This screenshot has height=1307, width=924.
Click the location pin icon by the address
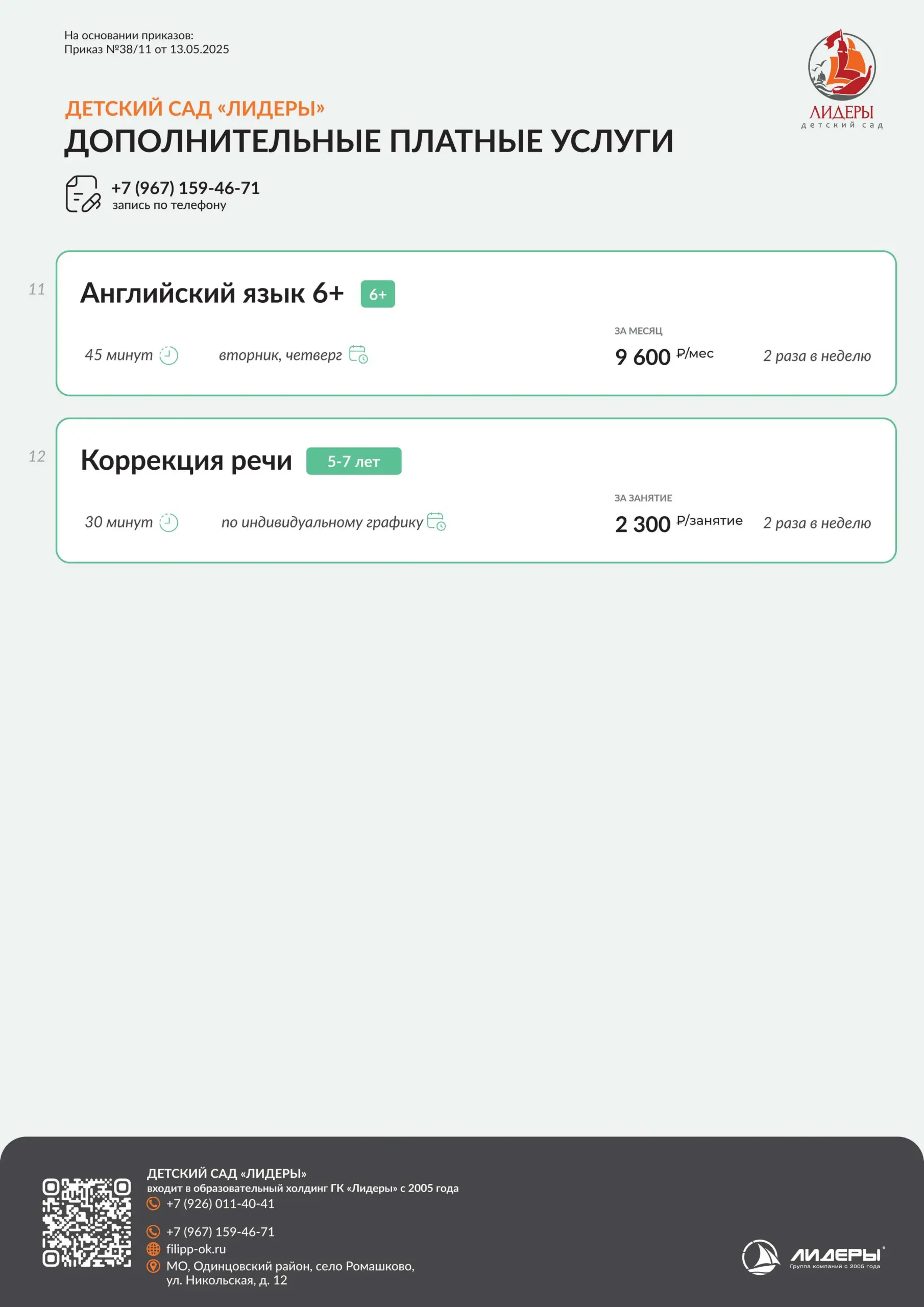153,1266
